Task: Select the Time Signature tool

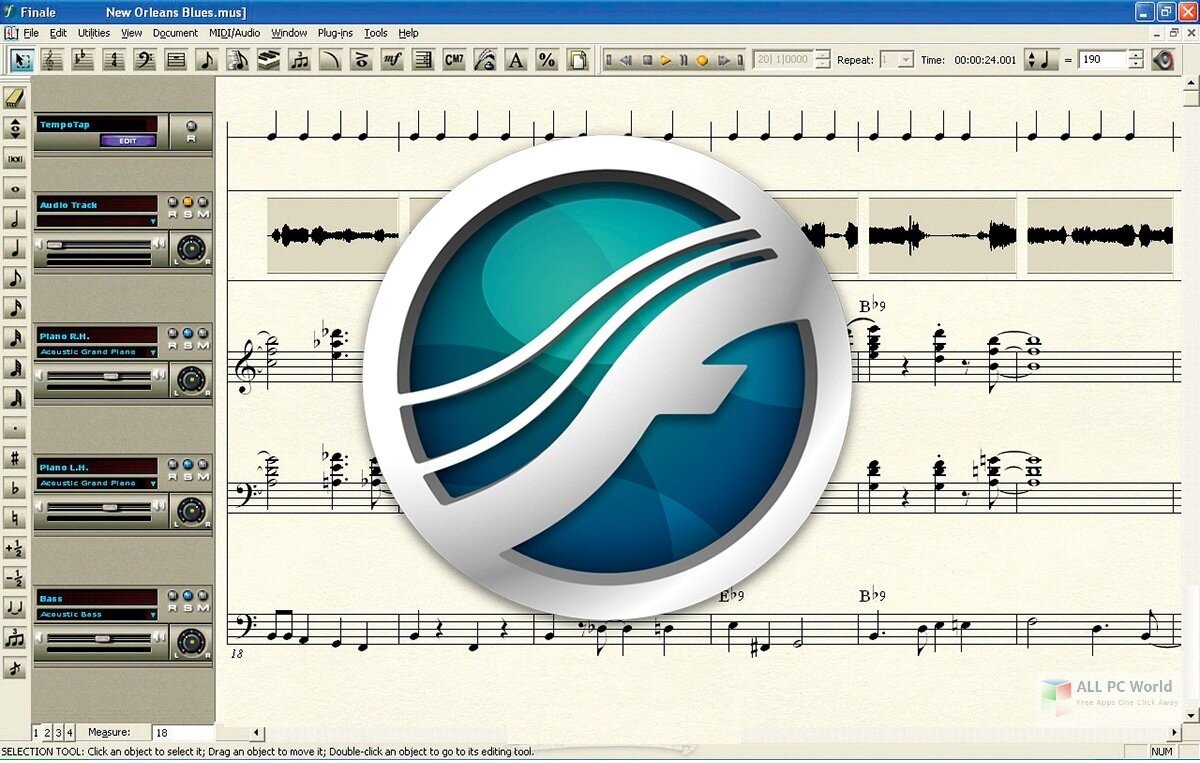Action: (x=114, y=60)
